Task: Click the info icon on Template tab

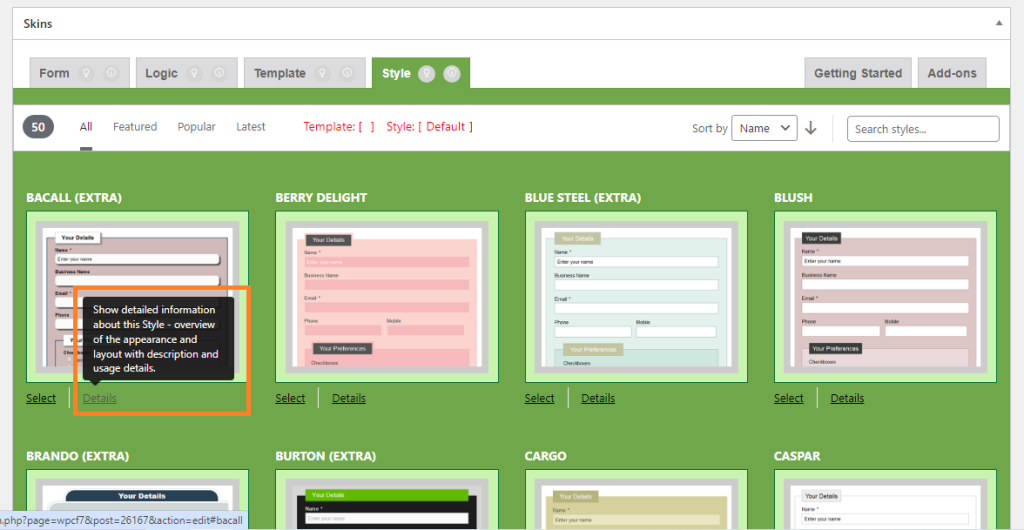Action: point(346,73)
